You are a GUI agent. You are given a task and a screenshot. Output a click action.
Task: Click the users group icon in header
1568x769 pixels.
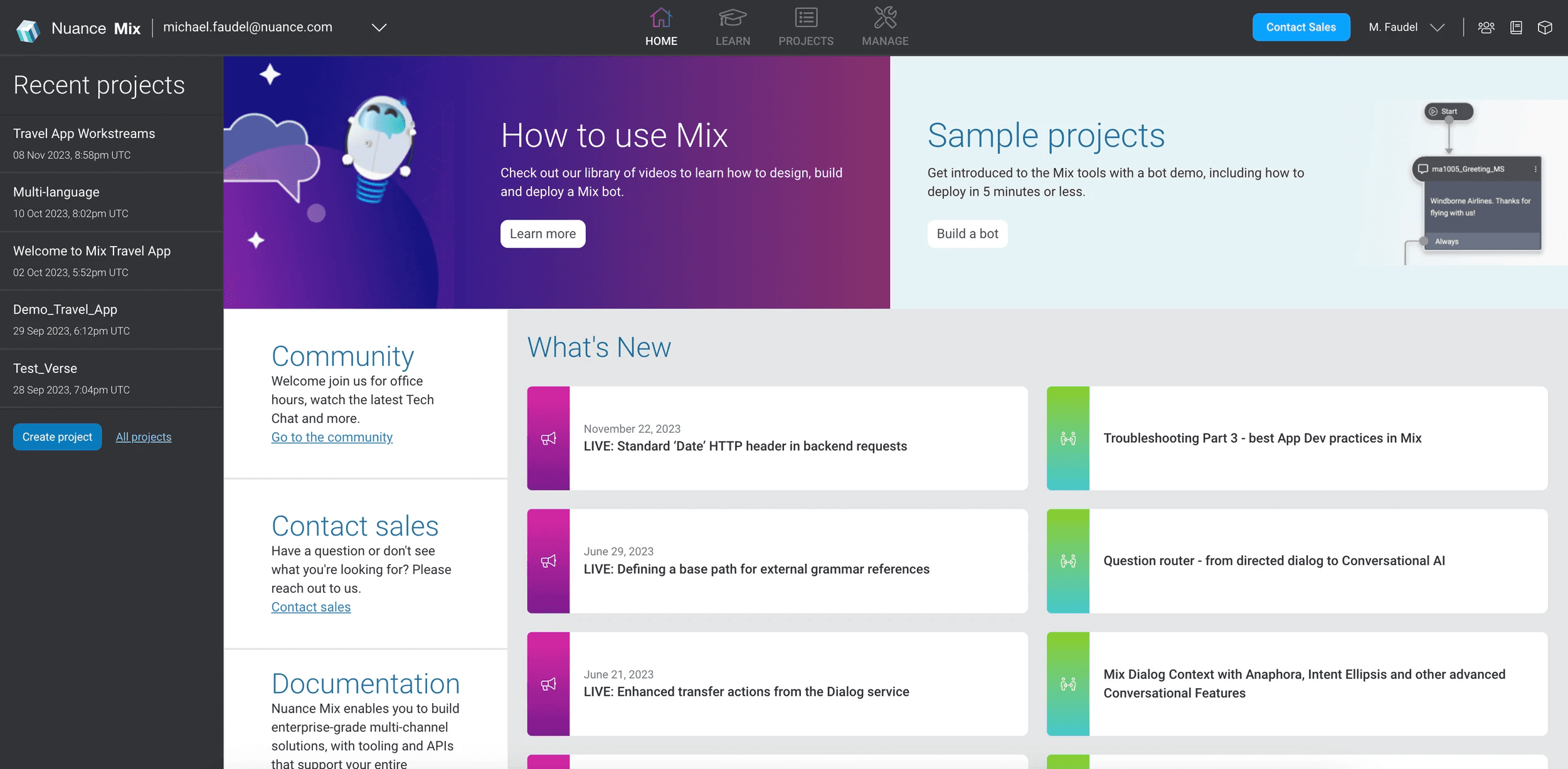(1486, 28)
